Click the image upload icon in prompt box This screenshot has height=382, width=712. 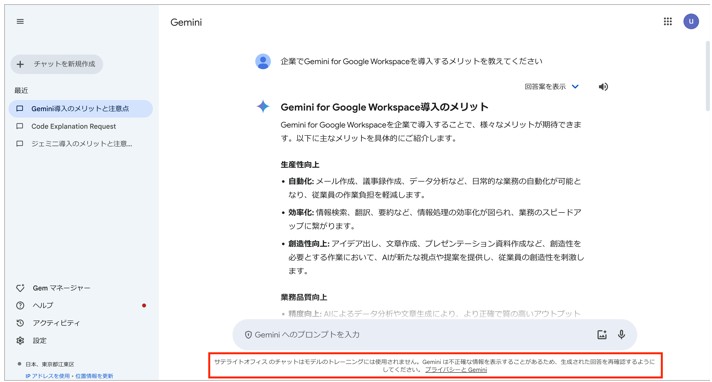coord(602,335)
